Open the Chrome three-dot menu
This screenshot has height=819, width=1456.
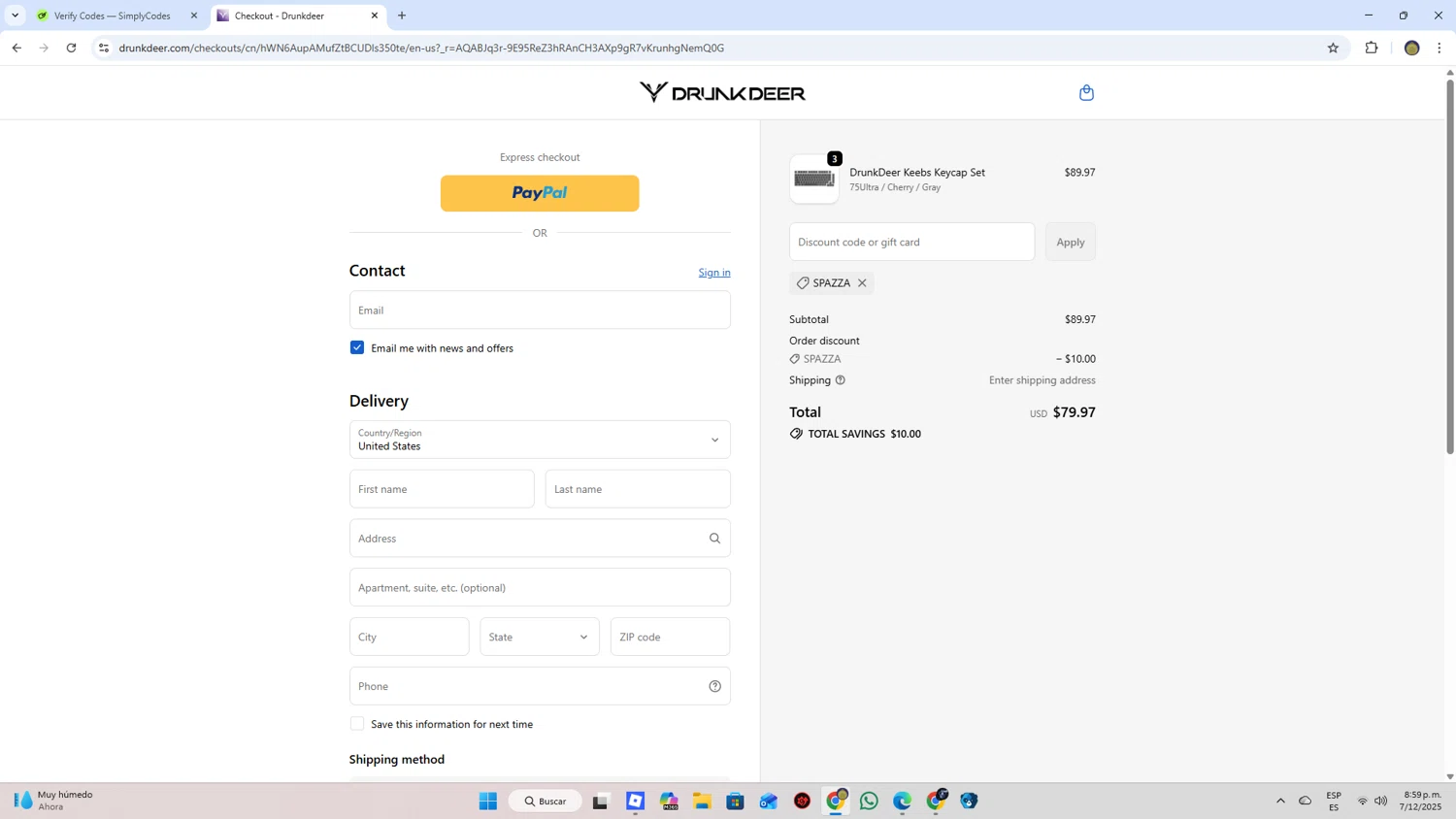[1439, 48]
